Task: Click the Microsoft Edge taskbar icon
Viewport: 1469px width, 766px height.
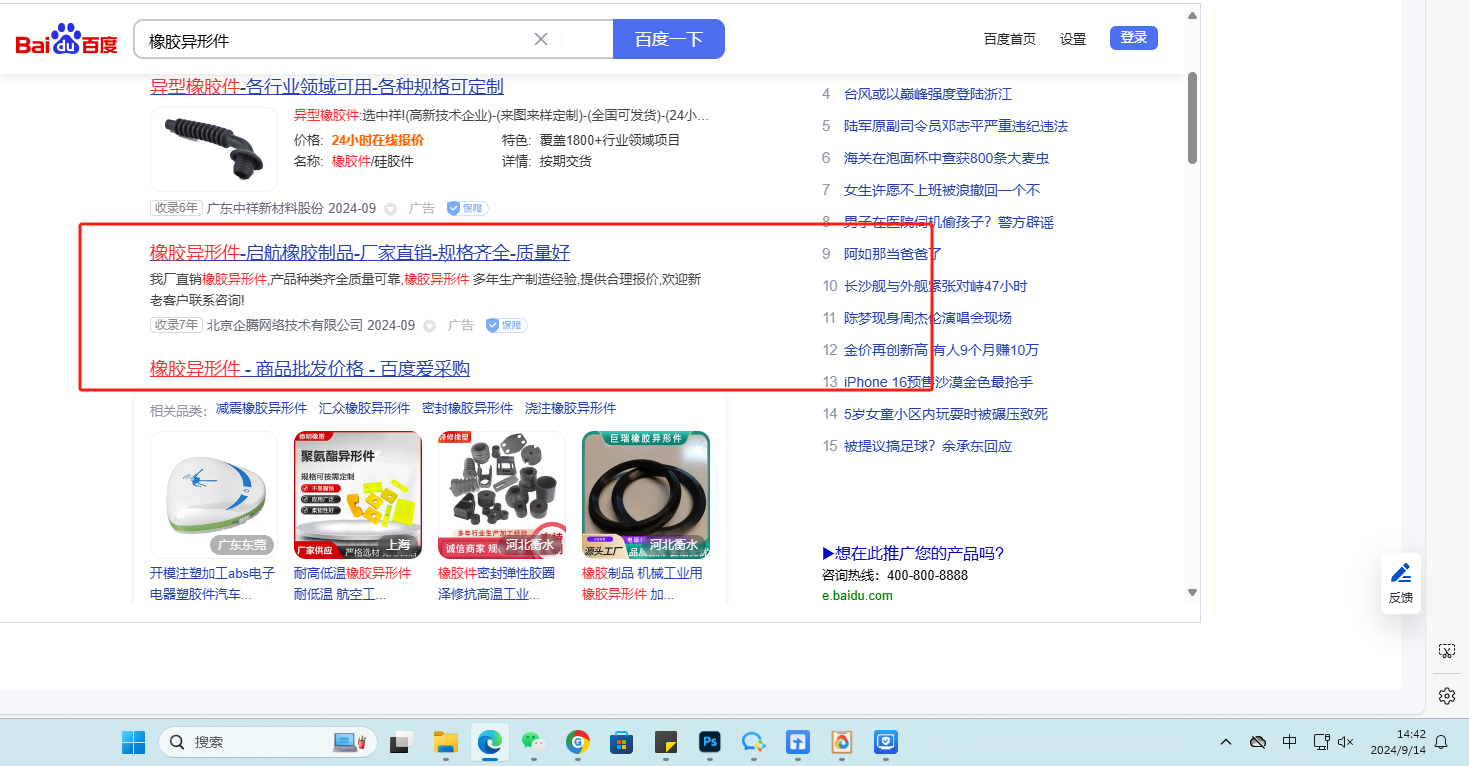Action: [490, 742]
